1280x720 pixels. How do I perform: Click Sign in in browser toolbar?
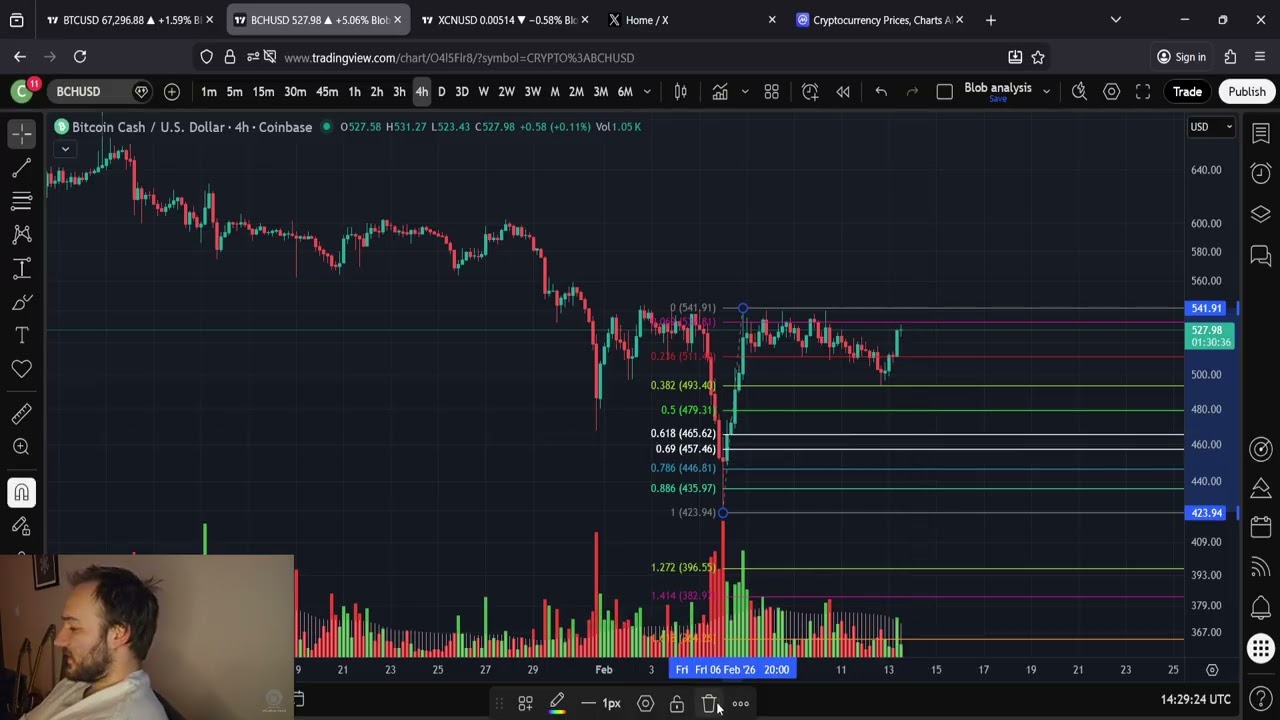point(1181,57)
